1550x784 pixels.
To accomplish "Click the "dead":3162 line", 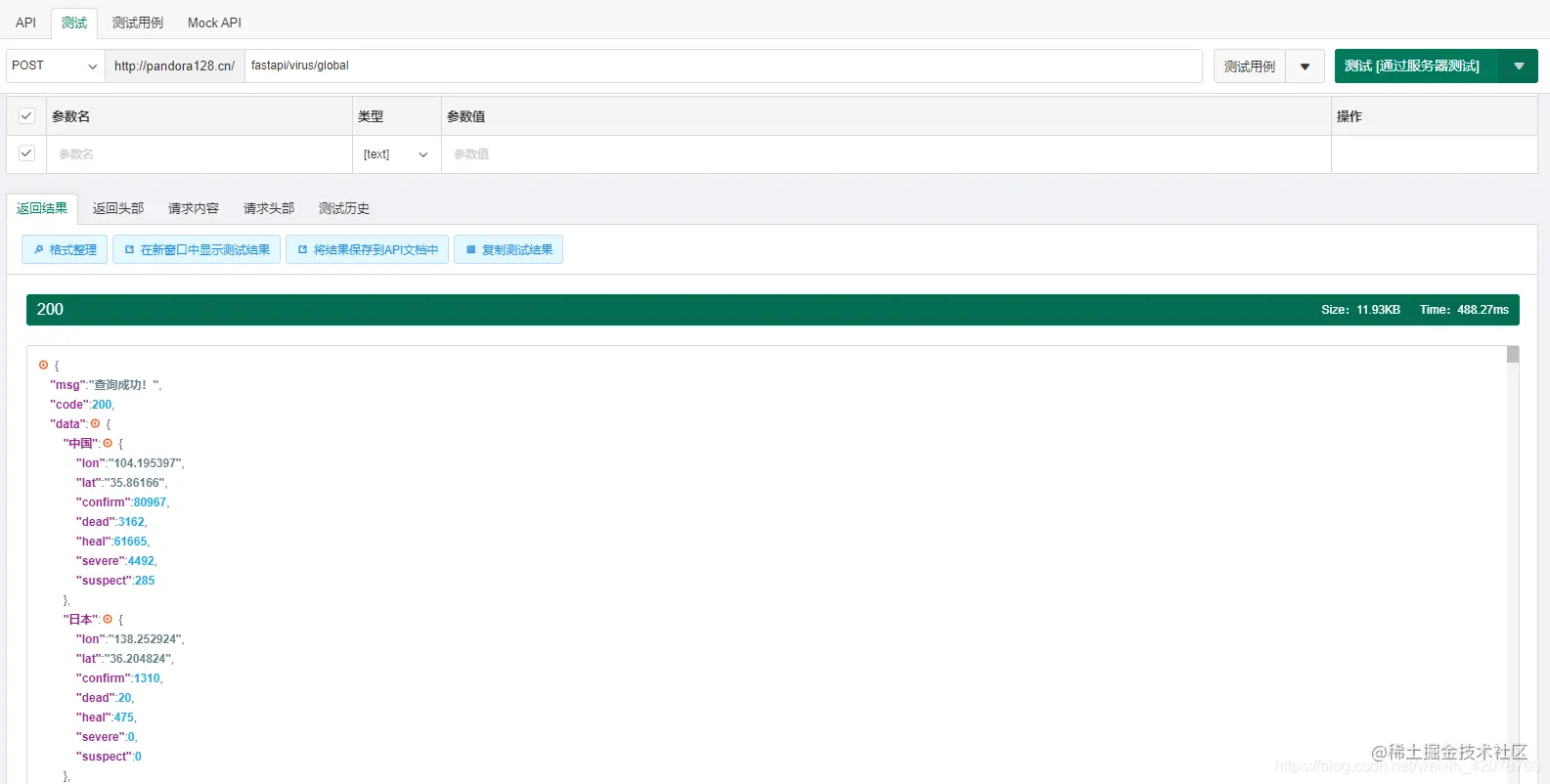I will click(x=111, y=521).
